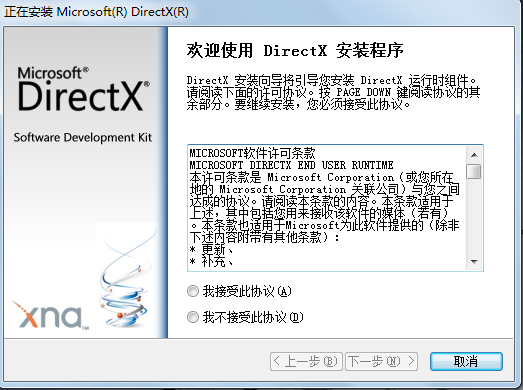Click the license box scrollbar thumb
The width and height of the screenshot is (523, 390).
(x=474, y=171)
